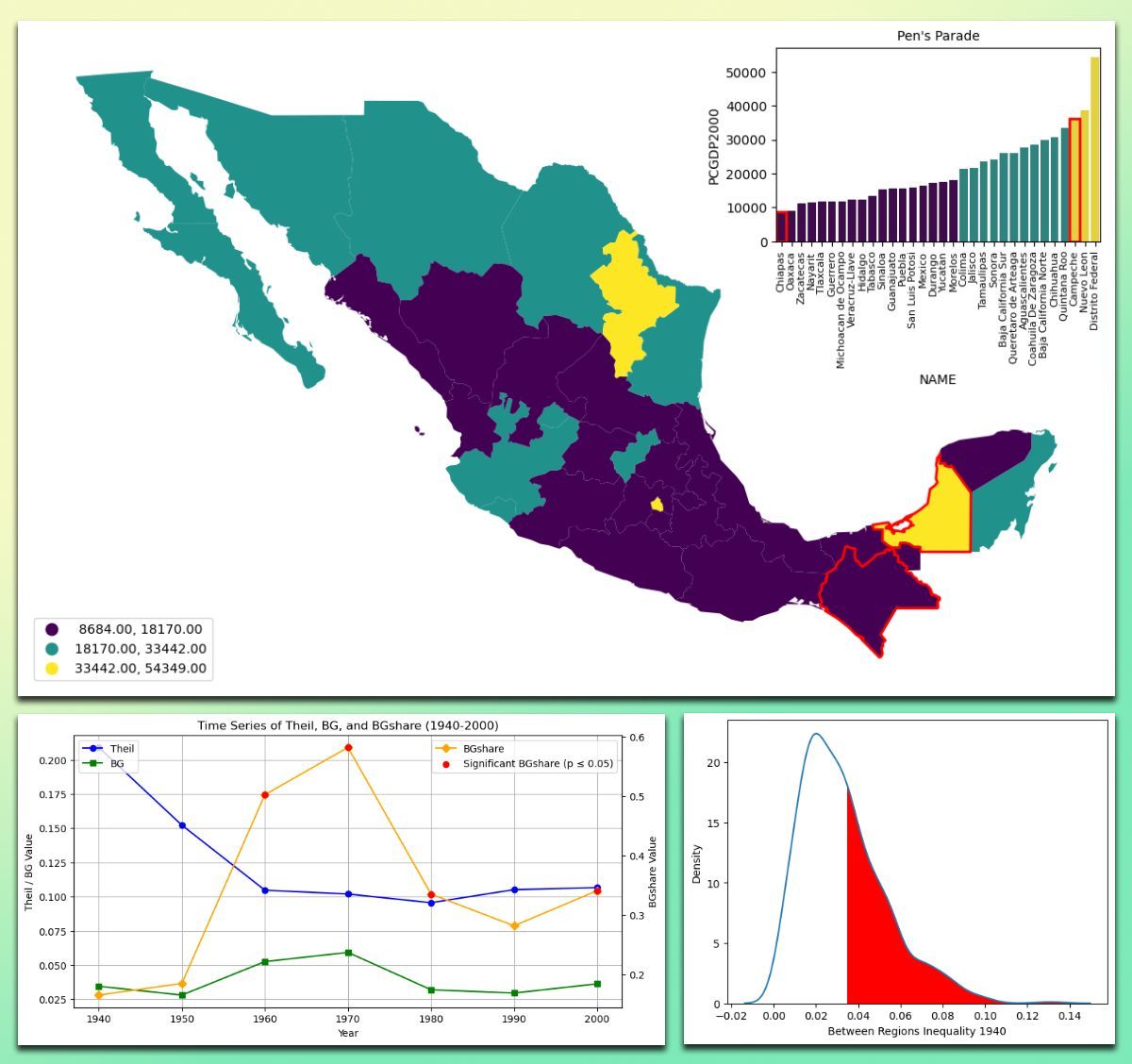
Task: Select the legend text '33442.00, 54349.00'
Action: tap(141, 668)
